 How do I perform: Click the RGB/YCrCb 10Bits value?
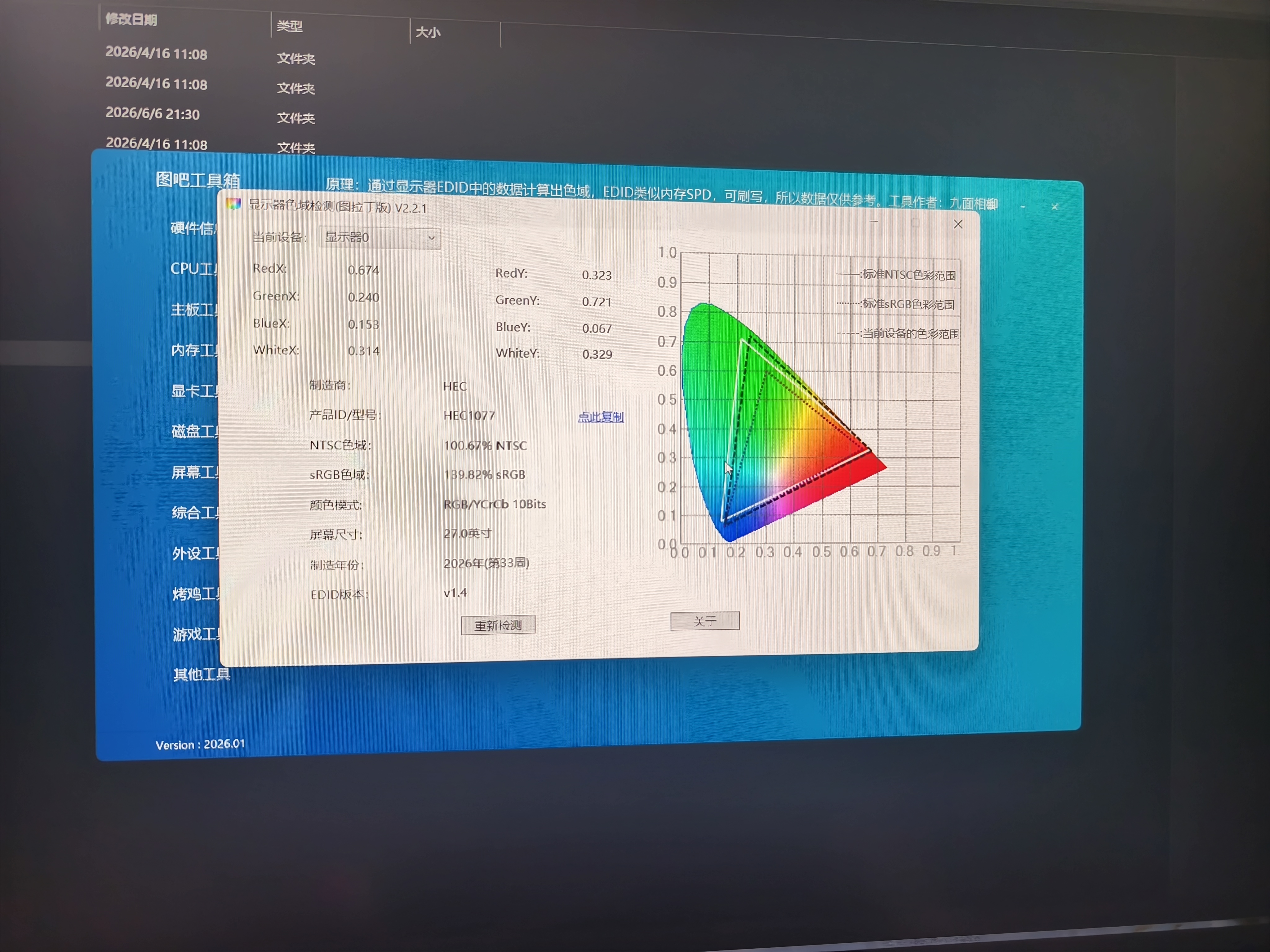point(495,504)
